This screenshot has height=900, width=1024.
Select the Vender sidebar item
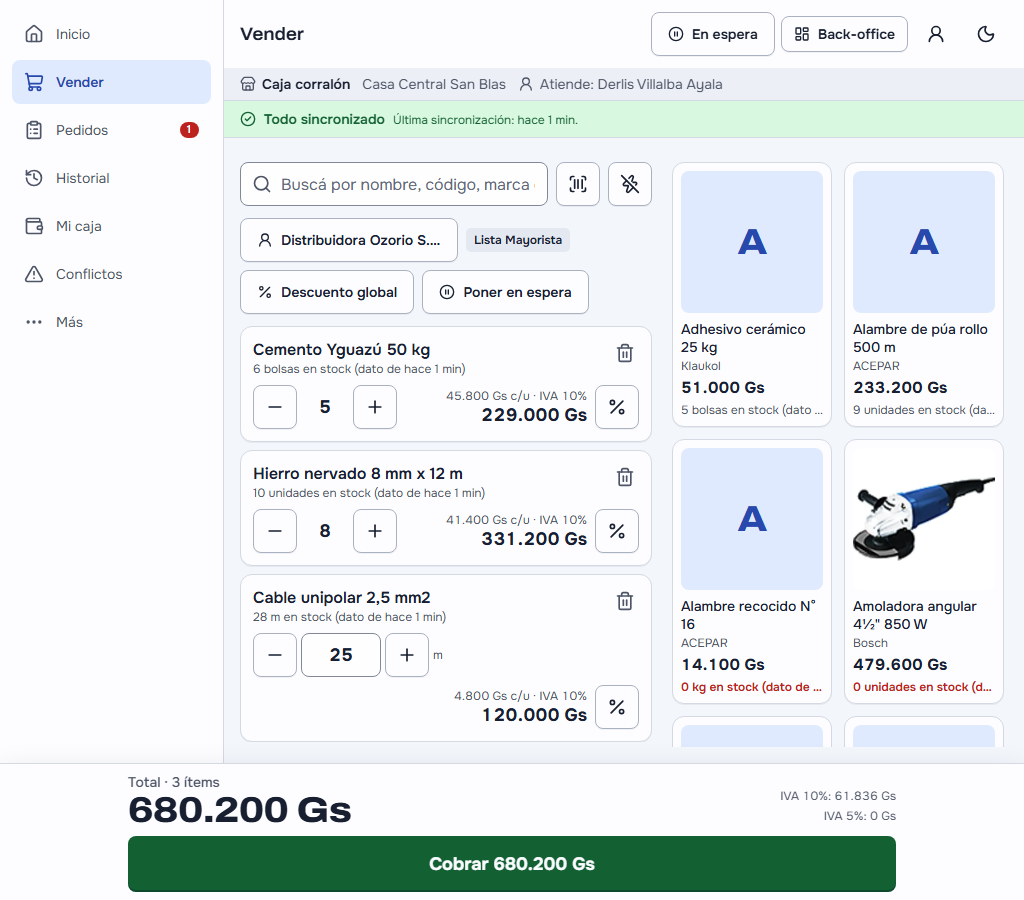click(x=112, y=82)
